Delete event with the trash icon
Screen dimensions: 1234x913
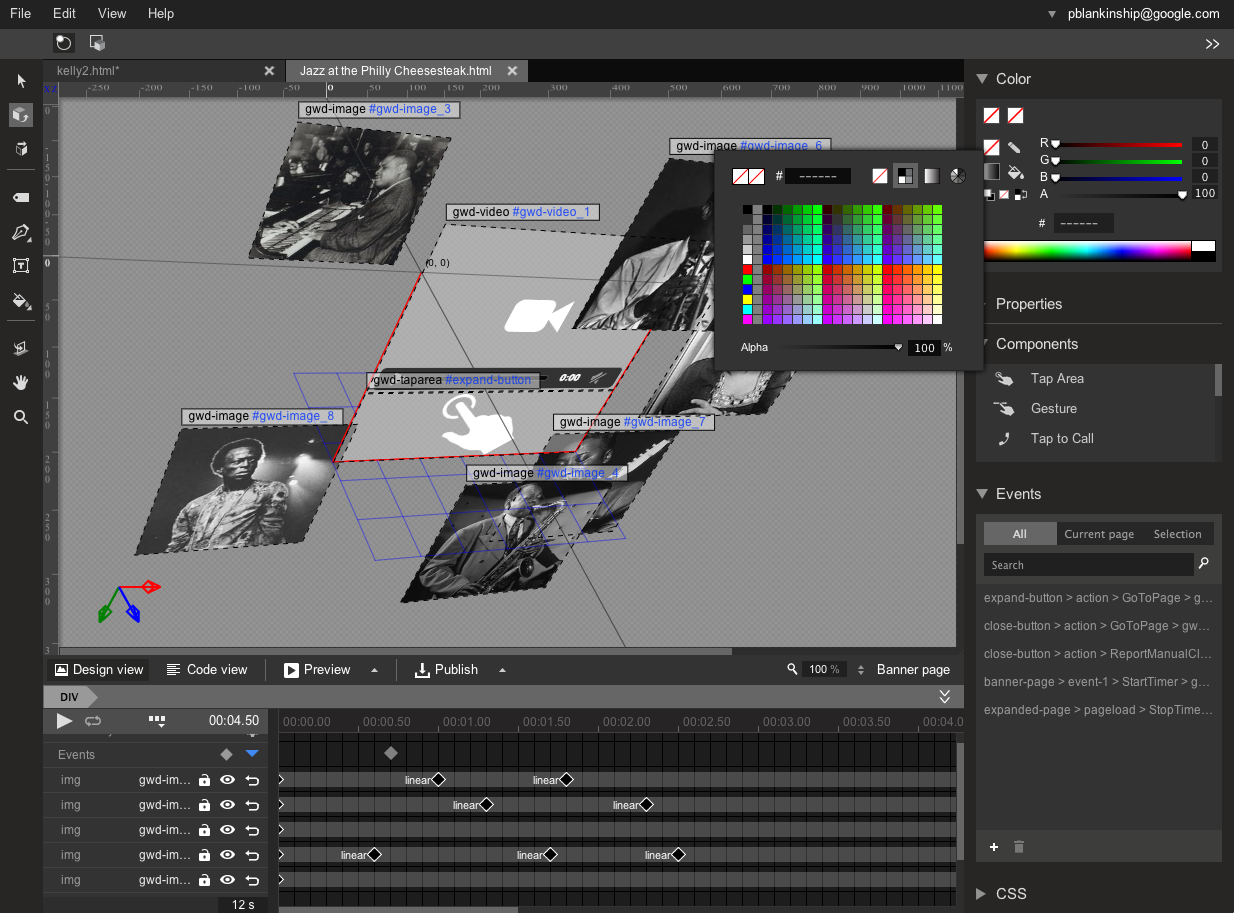pos(1019,847)
